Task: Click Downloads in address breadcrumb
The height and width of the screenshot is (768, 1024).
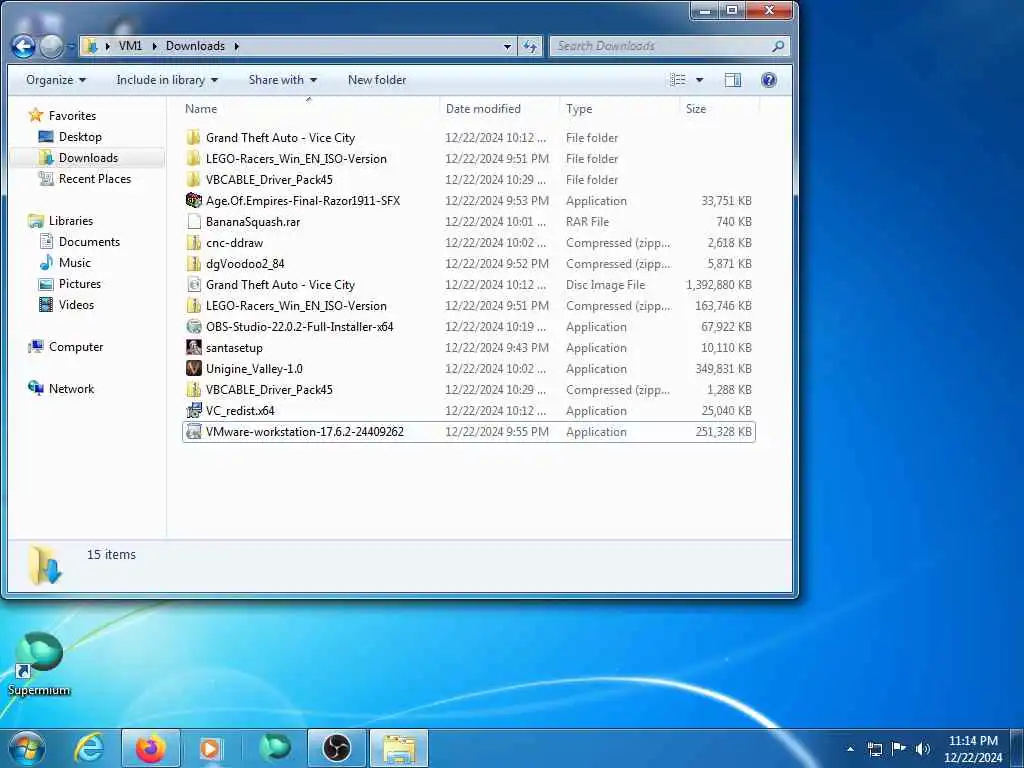Action: [195, 46]
